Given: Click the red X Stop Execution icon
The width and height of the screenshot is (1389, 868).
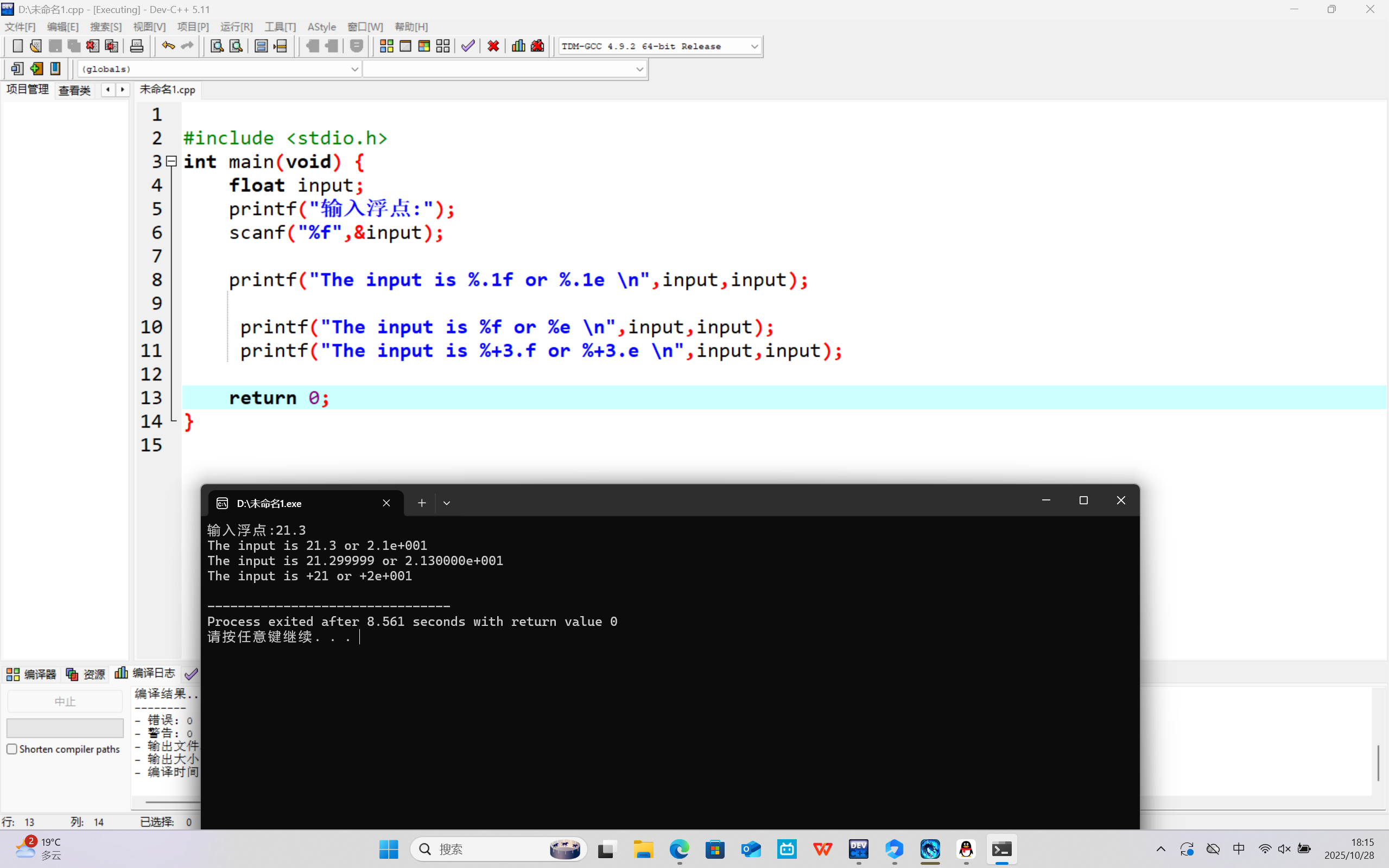Looking at the screenshot, I should [x=493, y=46].
